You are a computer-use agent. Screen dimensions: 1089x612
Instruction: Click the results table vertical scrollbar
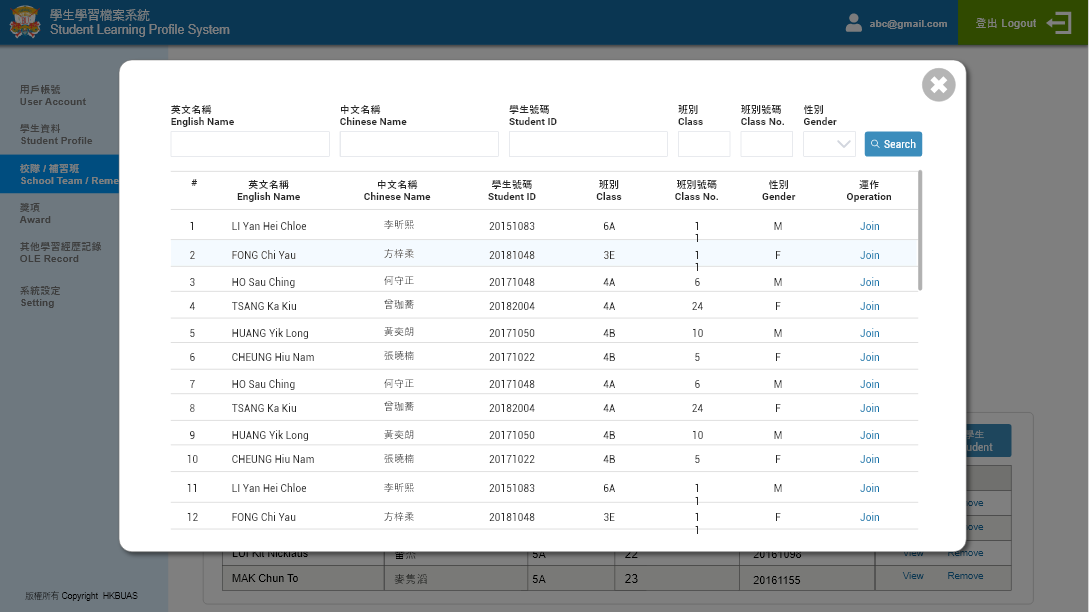click(x=920, y=230)
